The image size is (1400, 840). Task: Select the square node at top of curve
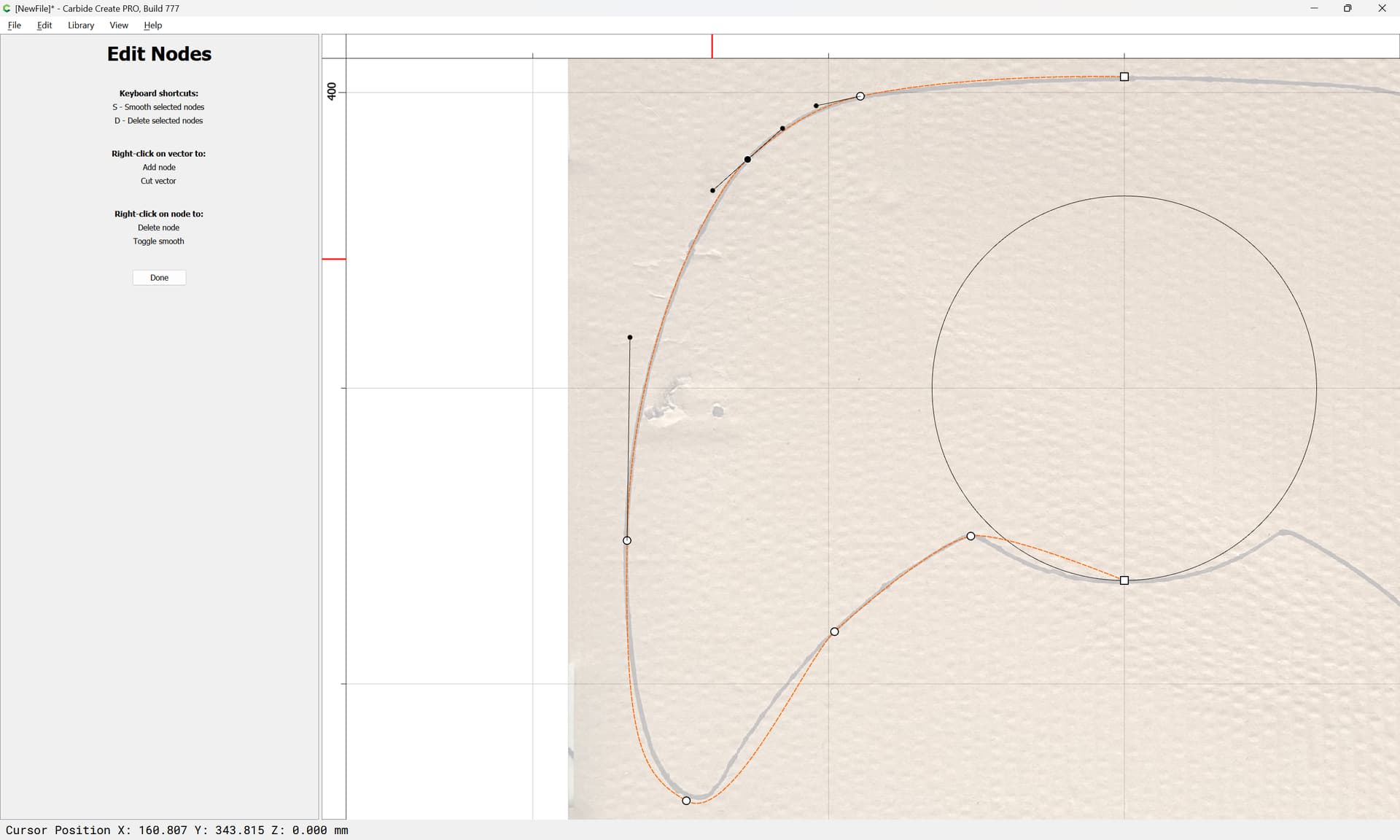click(1124, 77)
